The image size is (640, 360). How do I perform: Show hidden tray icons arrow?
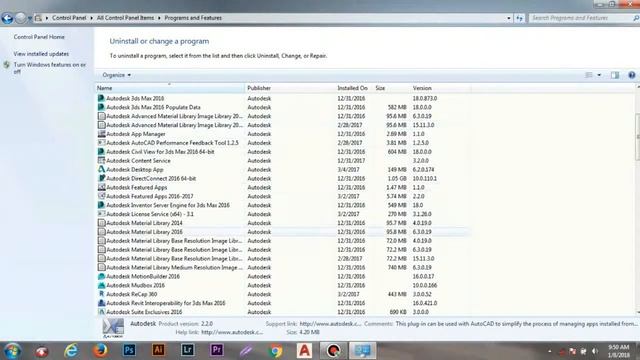pos(550,351)
